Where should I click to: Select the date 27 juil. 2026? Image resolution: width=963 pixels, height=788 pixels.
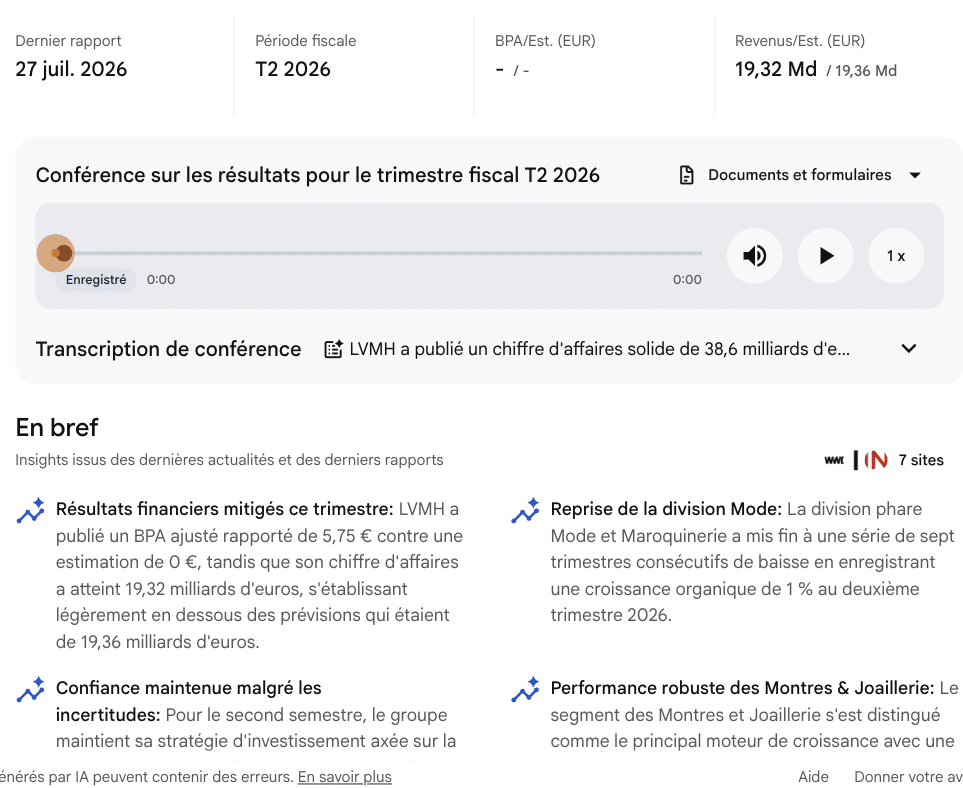[71, 69]
